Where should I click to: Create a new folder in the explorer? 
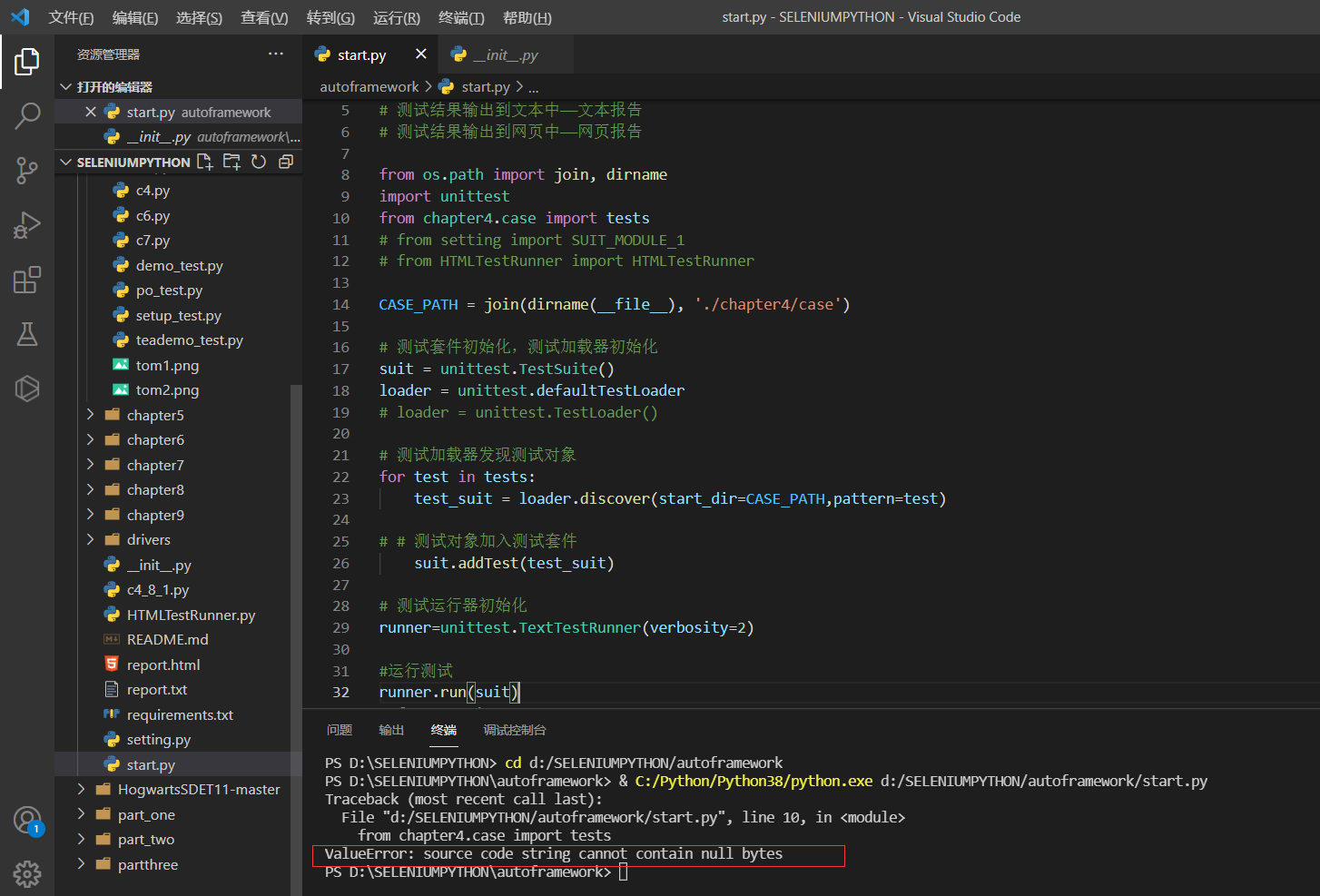tap(231, 161)
